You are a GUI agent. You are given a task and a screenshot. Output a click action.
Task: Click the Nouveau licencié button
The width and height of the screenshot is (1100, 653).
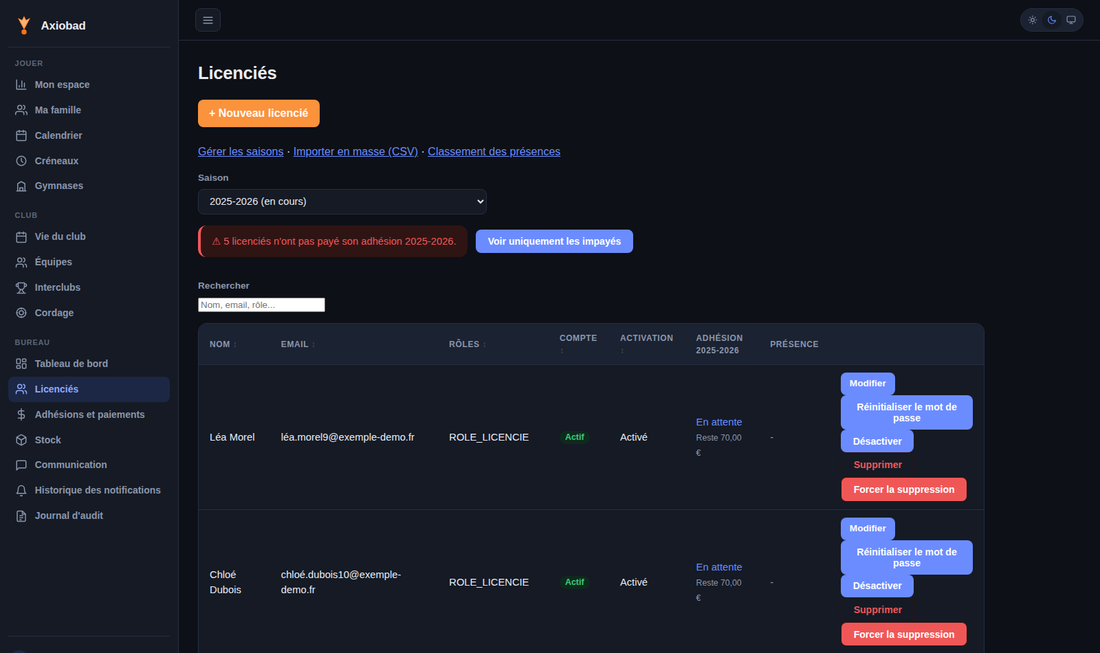pos(259,114)
